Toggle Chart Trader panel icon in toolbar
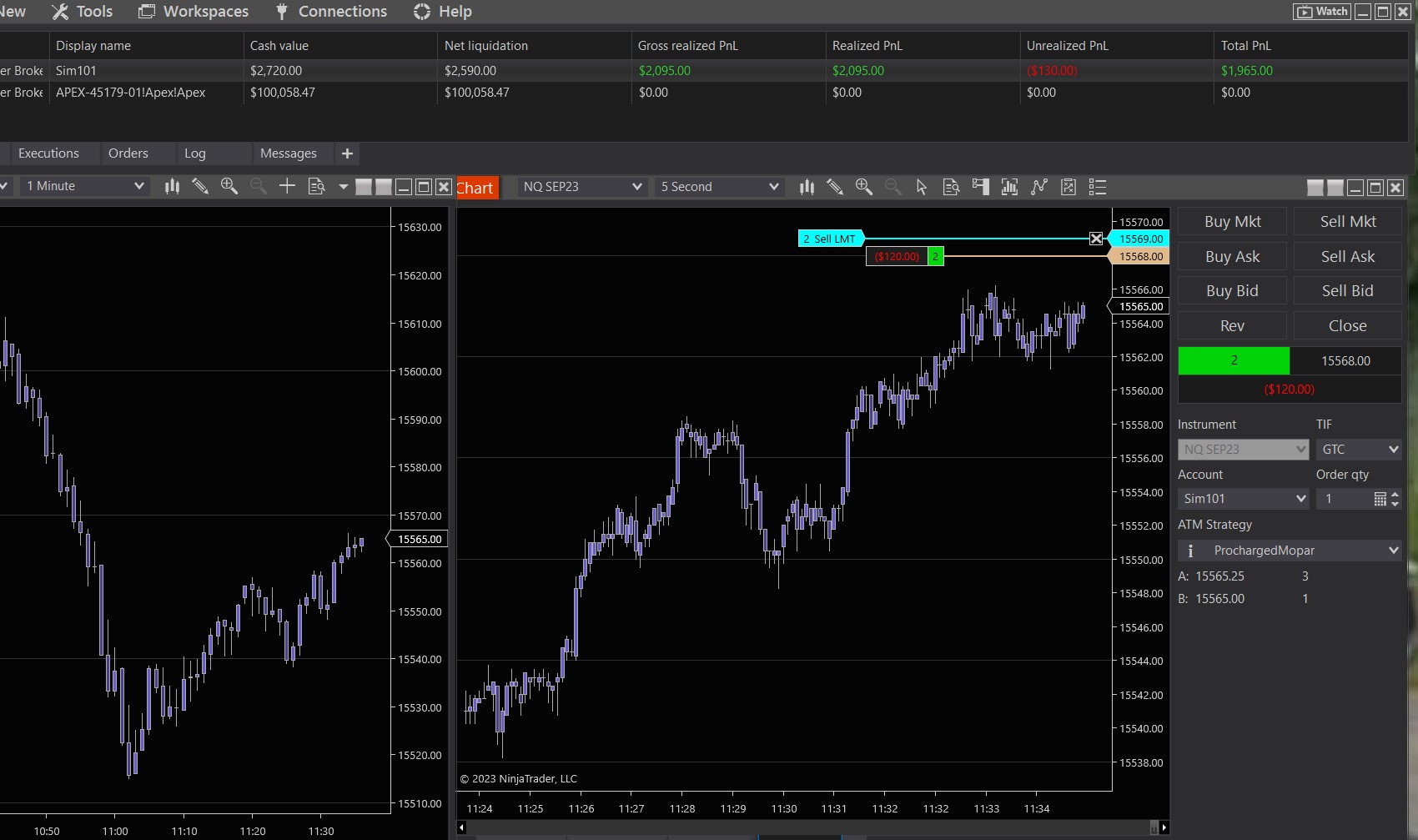 (x=981, y=187)
